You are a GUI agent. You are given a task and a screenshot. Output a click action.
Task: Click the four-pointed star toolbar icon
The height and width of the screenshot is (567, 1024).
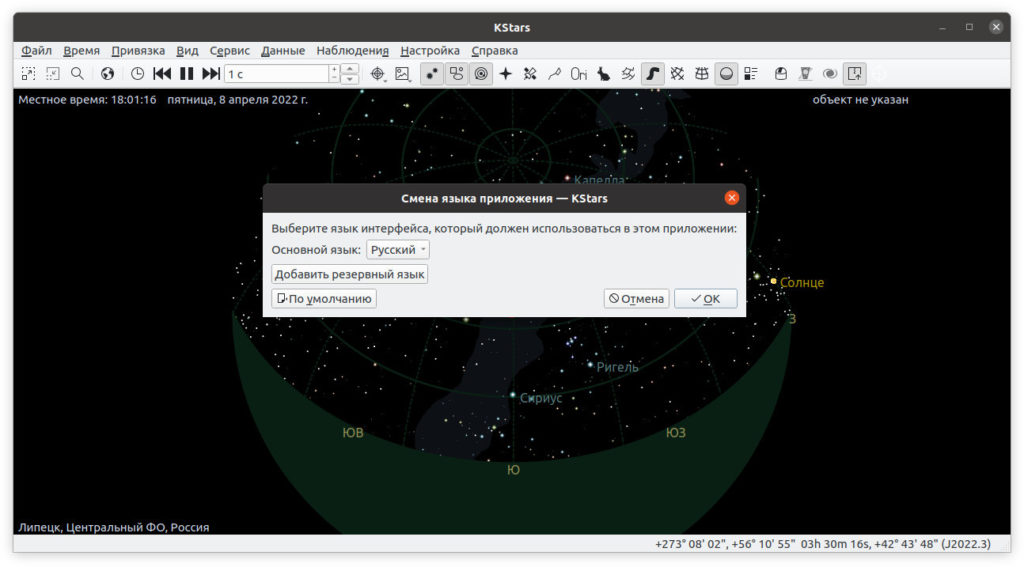point(505,74)
